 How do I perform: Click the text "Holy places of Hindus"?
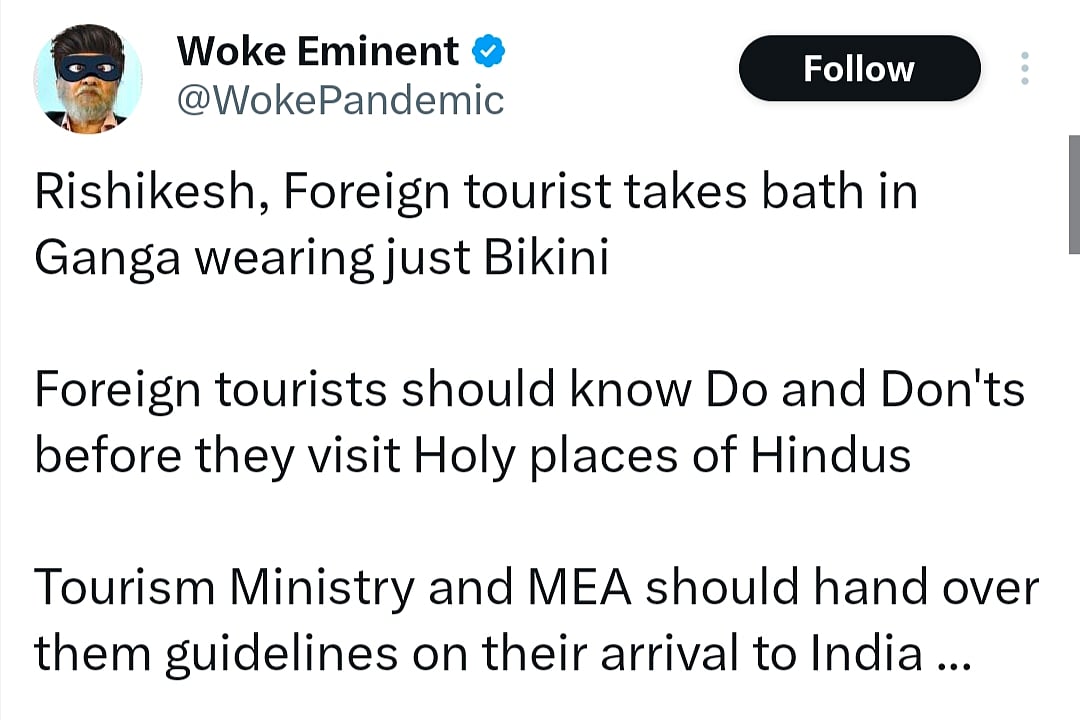pos(662,456)
